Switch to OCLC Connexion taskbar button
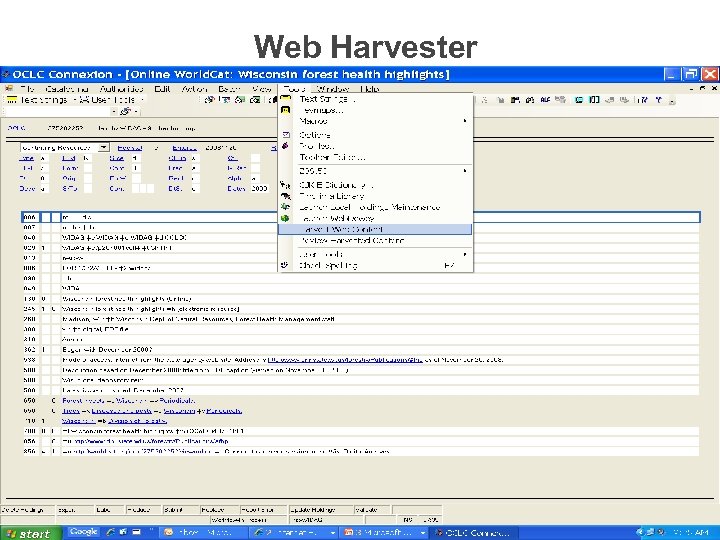The height and width of the screenshot is (540, 720). pyautogui.click(x=474, y=533)
